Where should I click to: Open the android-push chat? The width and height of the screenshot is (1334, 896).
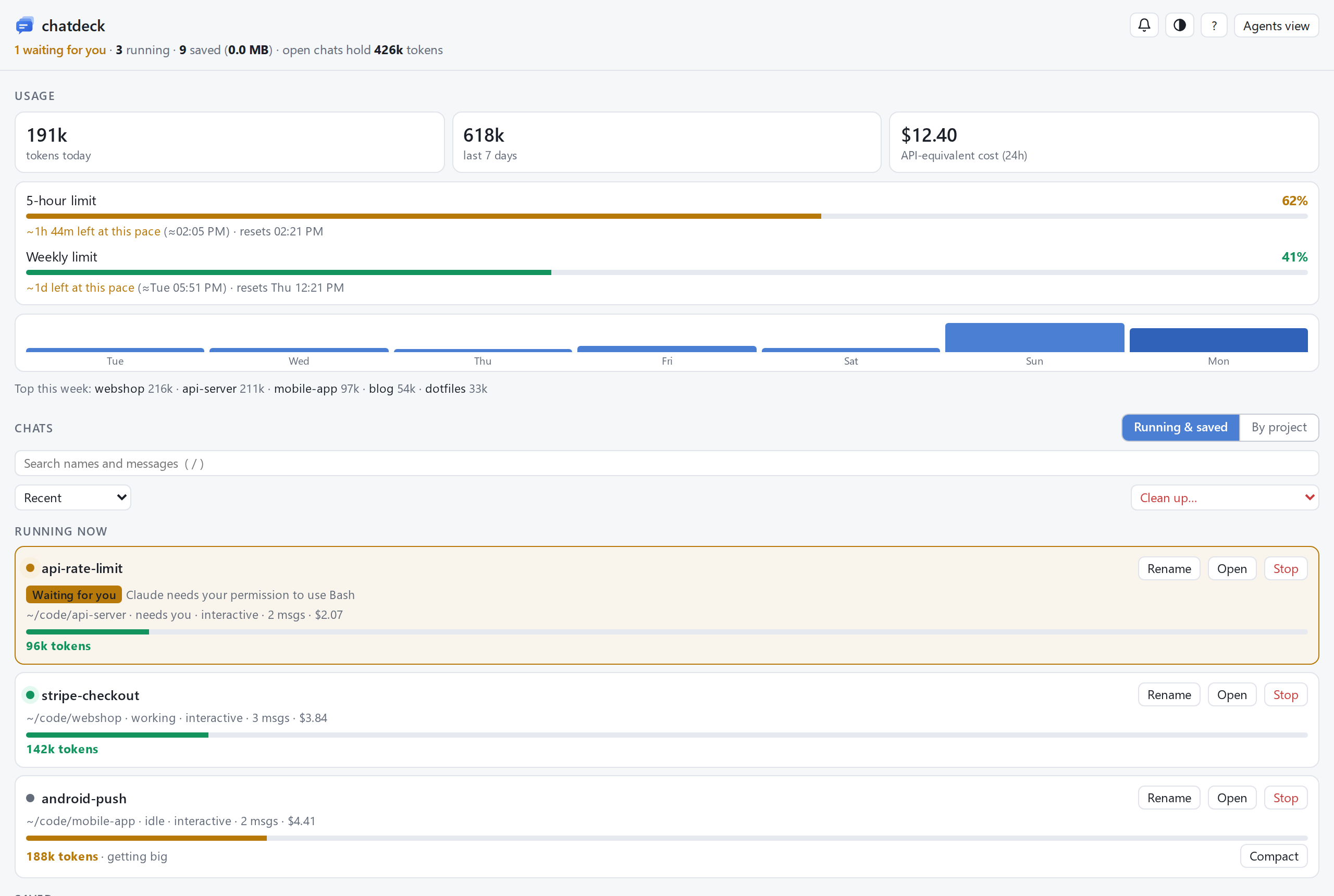[x=1232, y=798]
